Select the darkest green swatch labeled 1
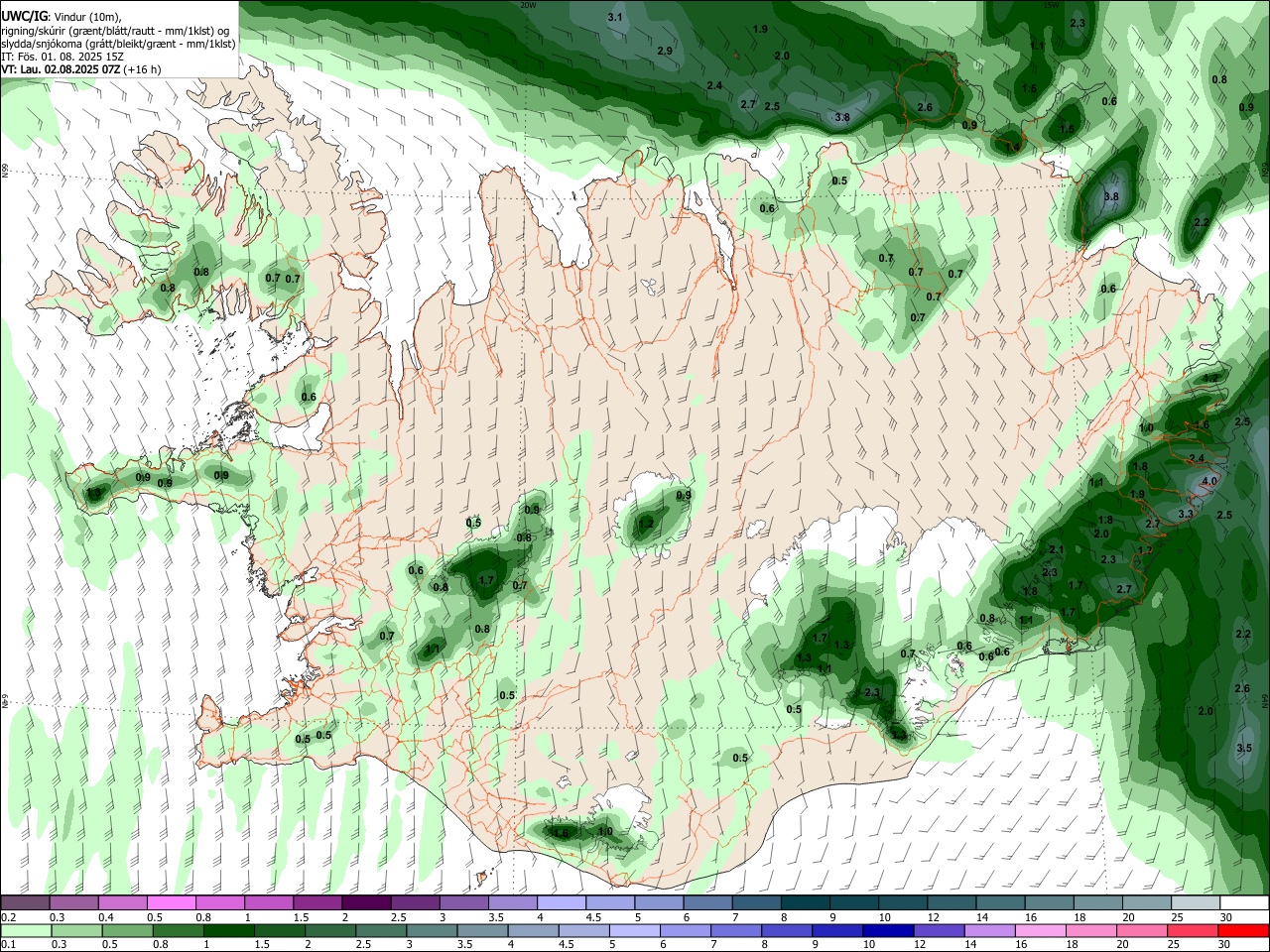Screen dimensions: 1270x952 [228, 930]
